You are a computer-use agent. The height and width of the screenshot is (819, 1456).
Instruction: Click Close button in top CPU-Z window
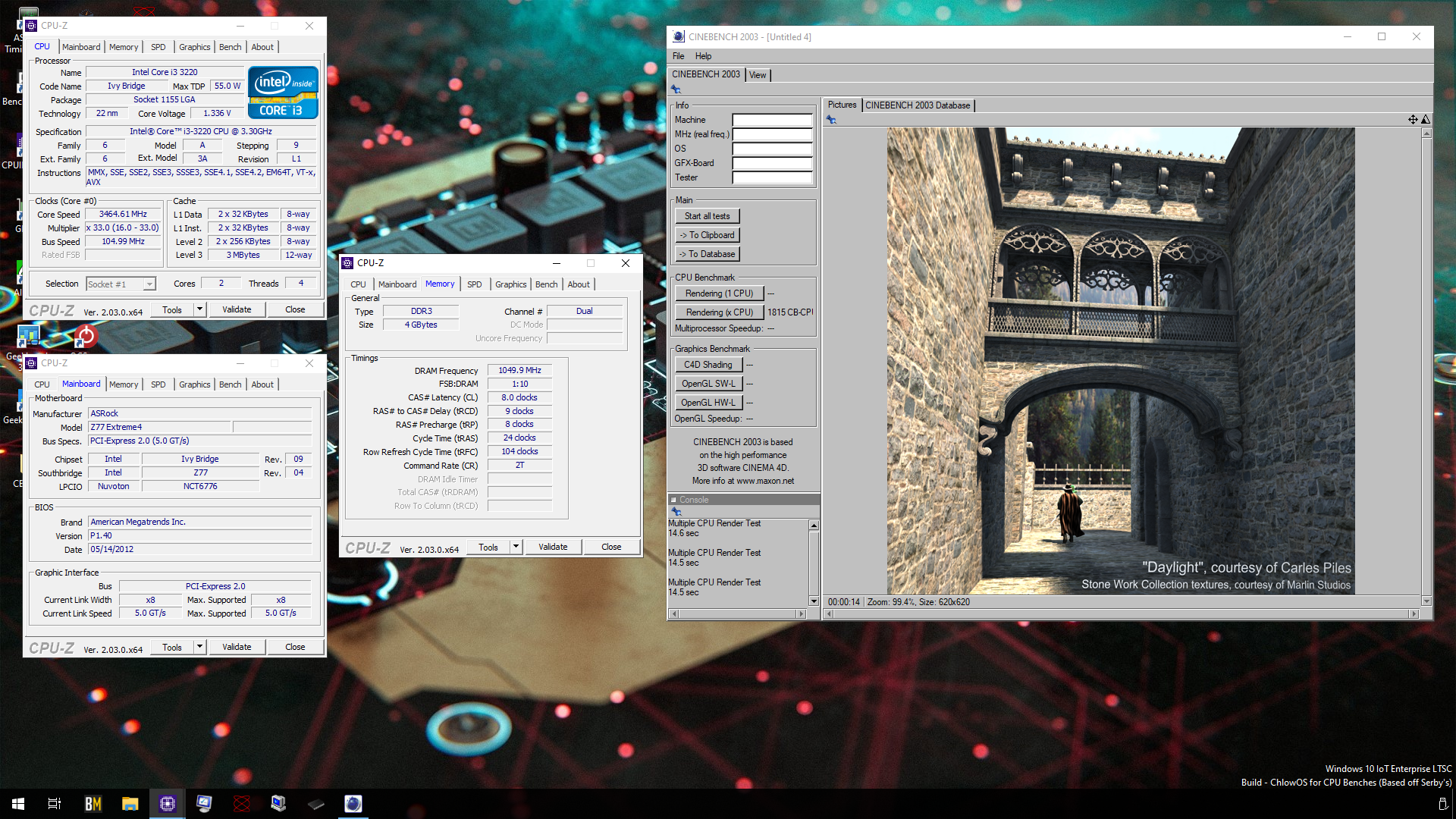[x=295, y=309]
